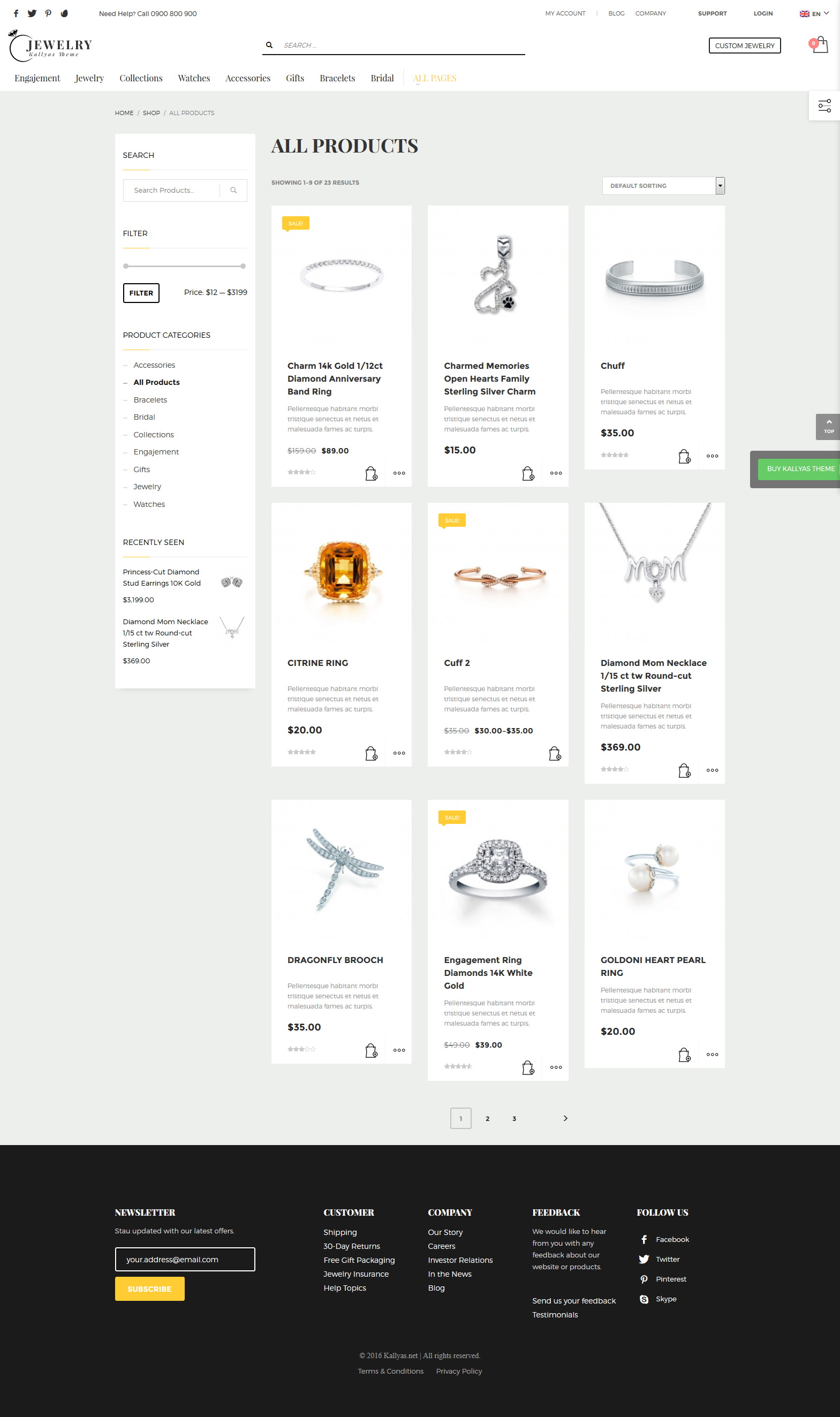Click the Subscribe newsletter button
Viewport: 840px width, 1417px height.
pos(149,1289)
